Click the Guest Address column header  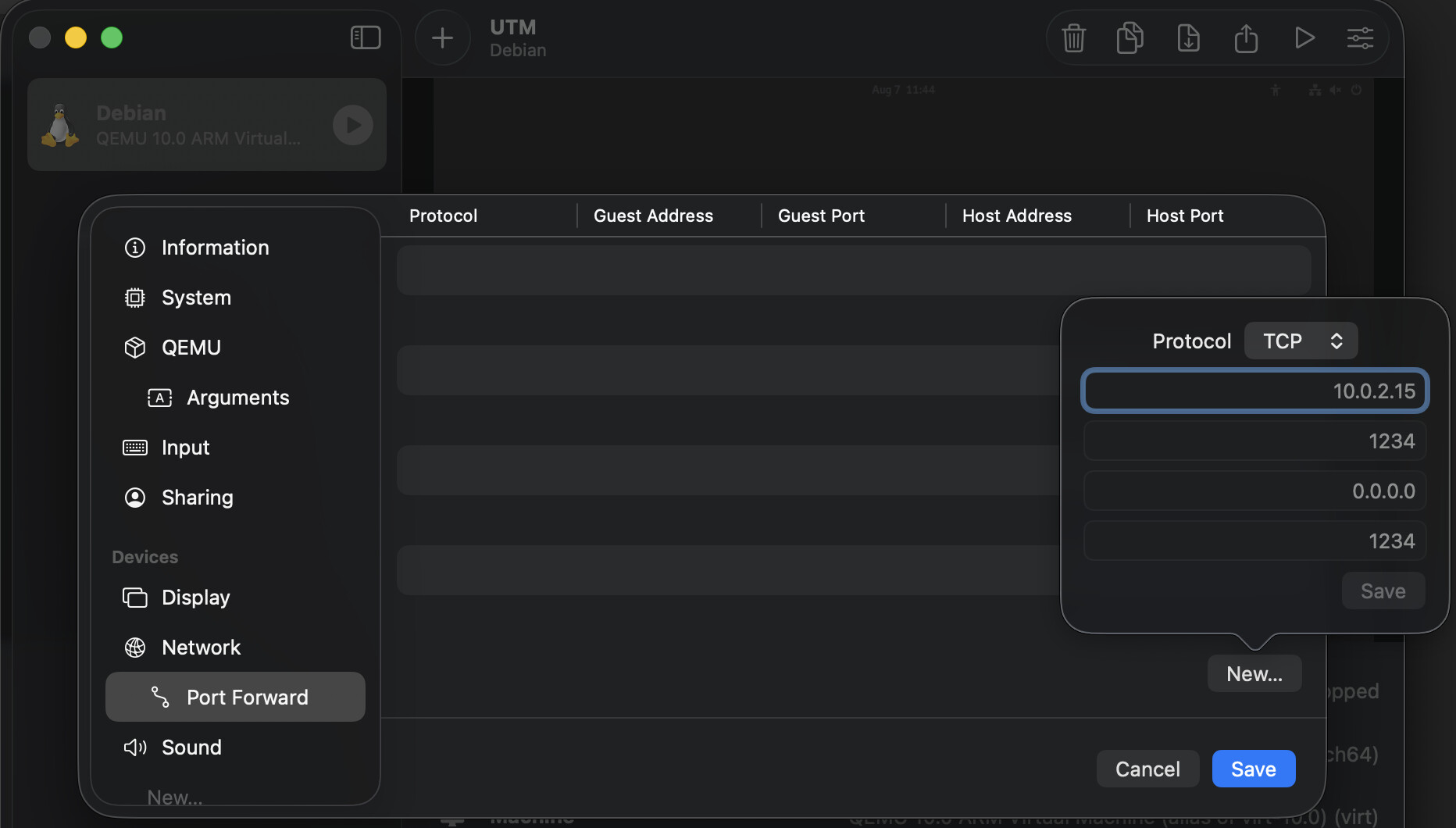[x=653, y=216]
